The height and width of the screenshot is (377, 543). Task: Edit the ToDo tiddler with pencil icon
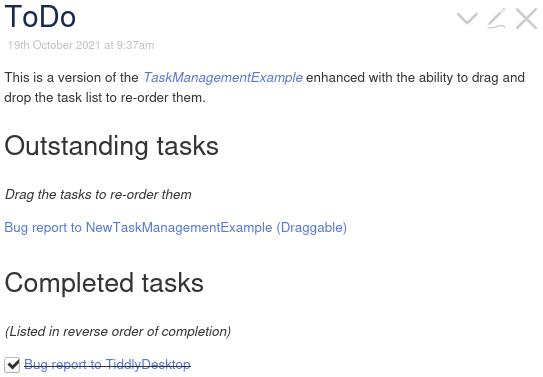click(x=497, y=18)
